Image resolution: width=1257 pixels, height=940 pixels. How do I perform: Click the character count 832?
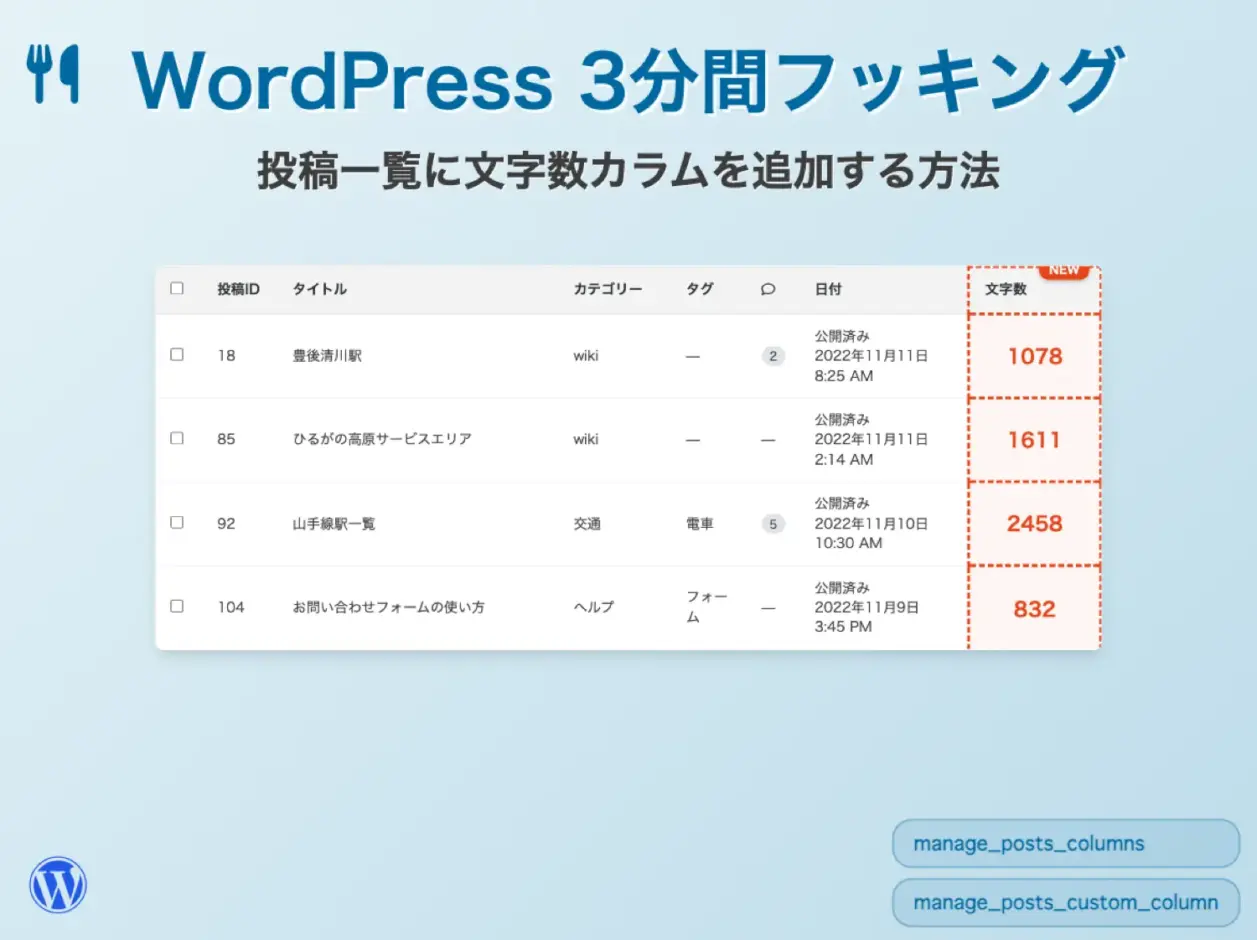click(x=1035, y=608)
